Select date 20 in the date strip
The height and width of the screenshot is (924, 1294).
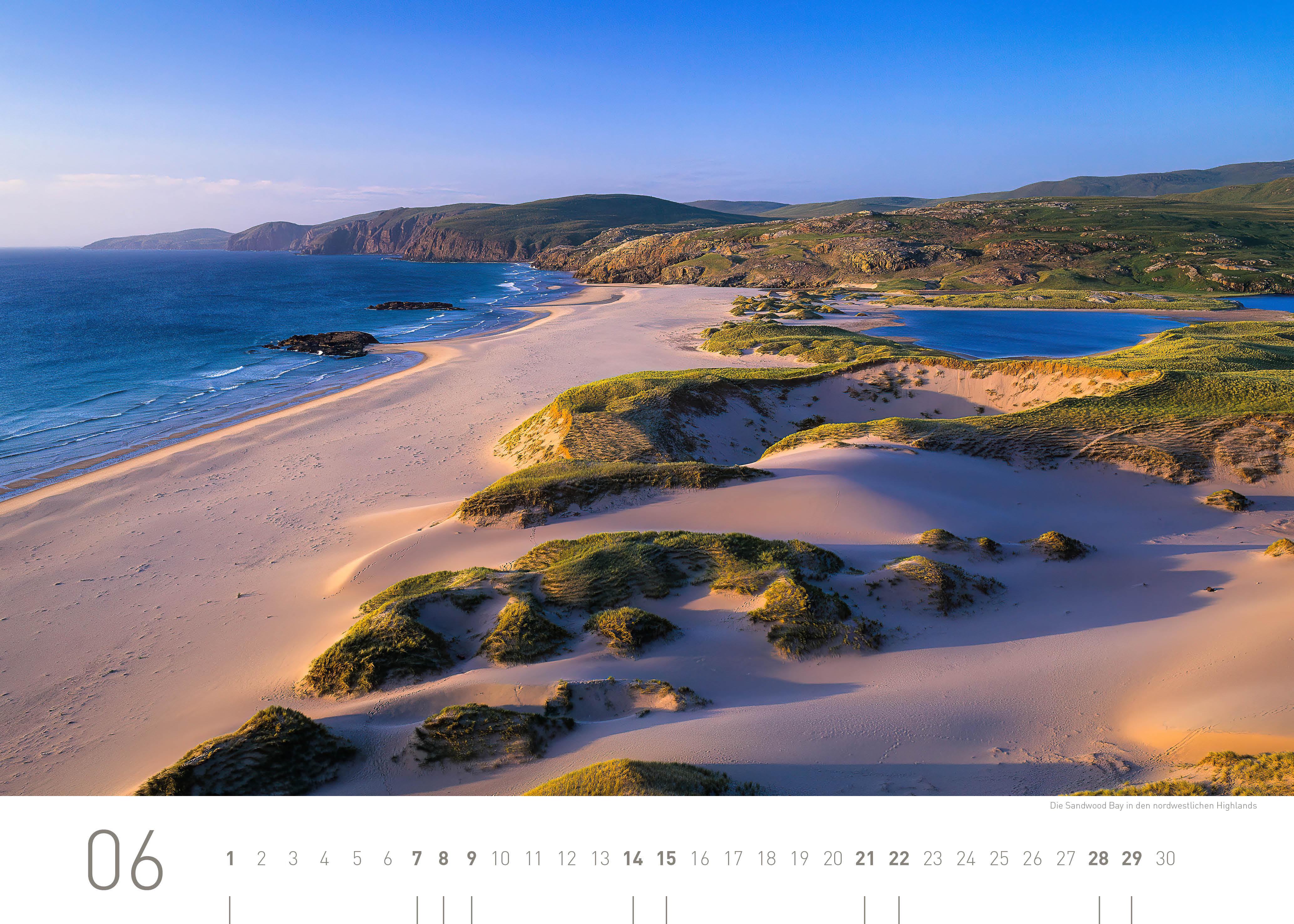click(833, 858)
